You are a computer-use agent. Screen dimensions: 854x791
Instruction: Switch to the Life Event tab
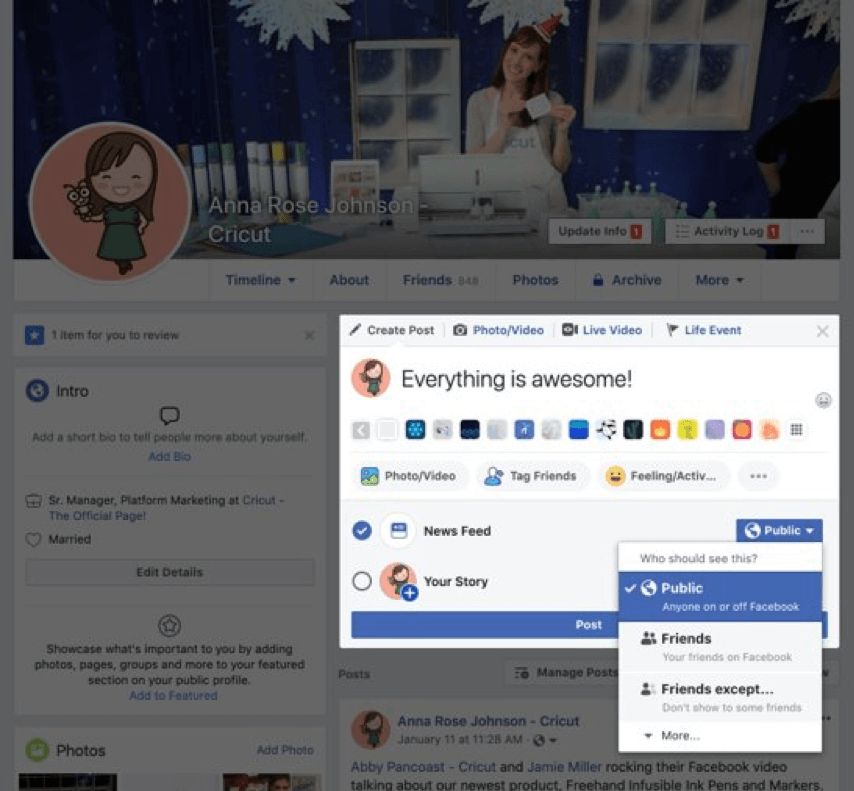point(704,330)
